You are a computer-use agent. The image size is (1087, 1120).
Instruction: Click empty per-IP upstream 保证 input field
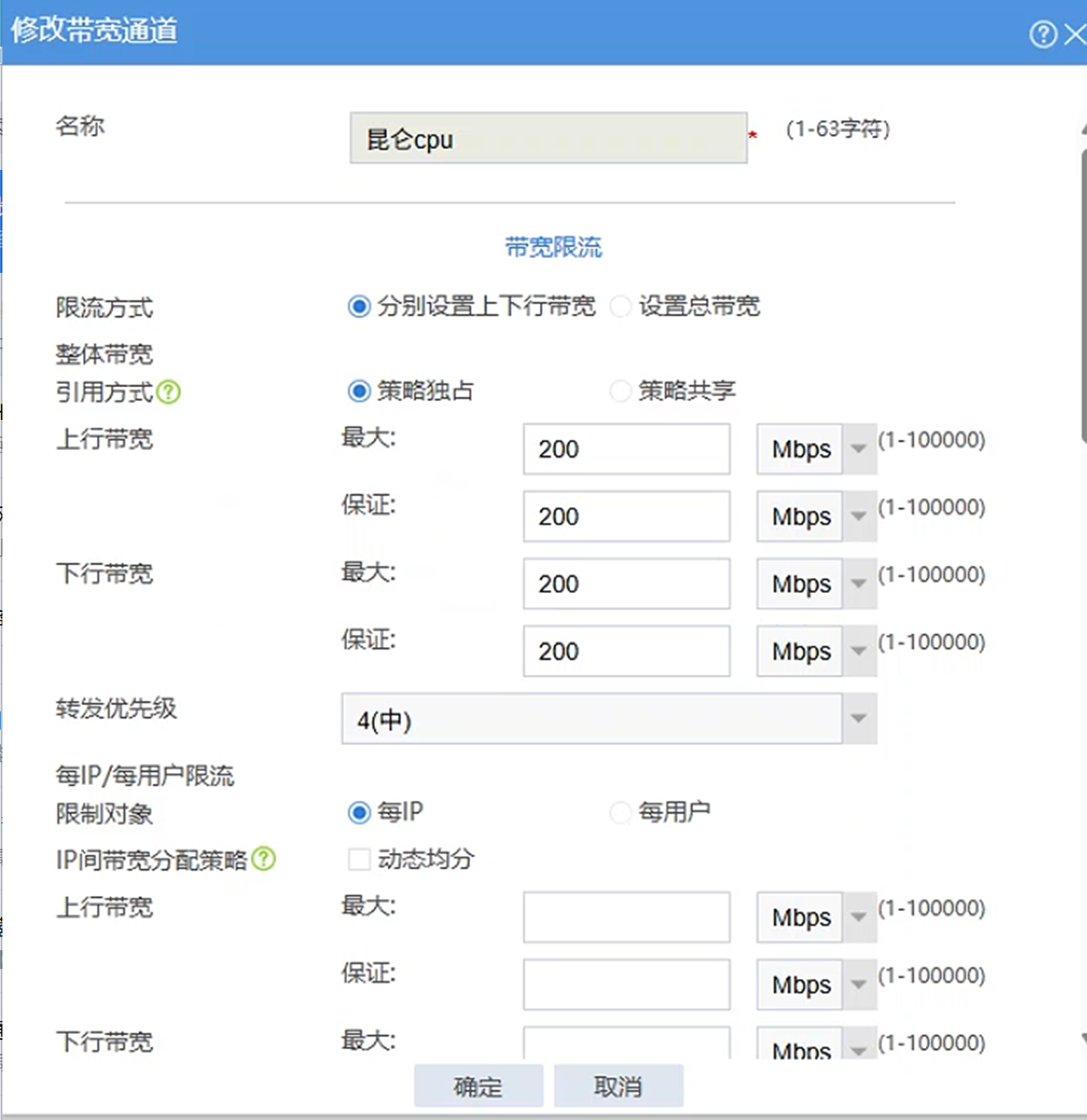(x=626, y=984)
